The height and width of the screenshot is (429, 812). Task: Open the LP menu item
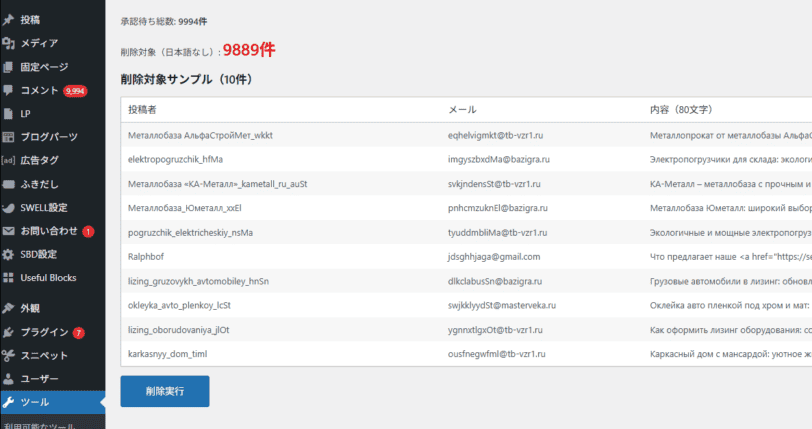tap(26, 114)
